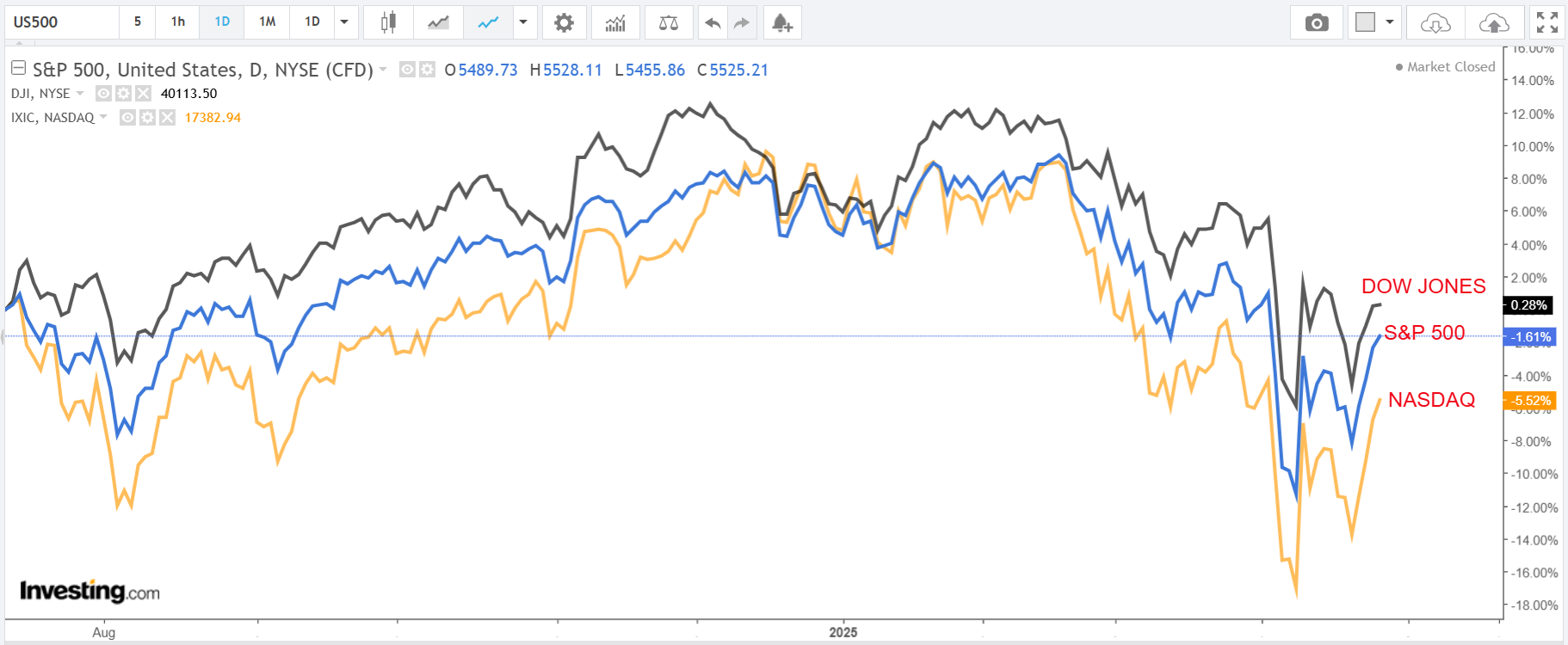Click the 10.00% scale label

pos(1533,146)
